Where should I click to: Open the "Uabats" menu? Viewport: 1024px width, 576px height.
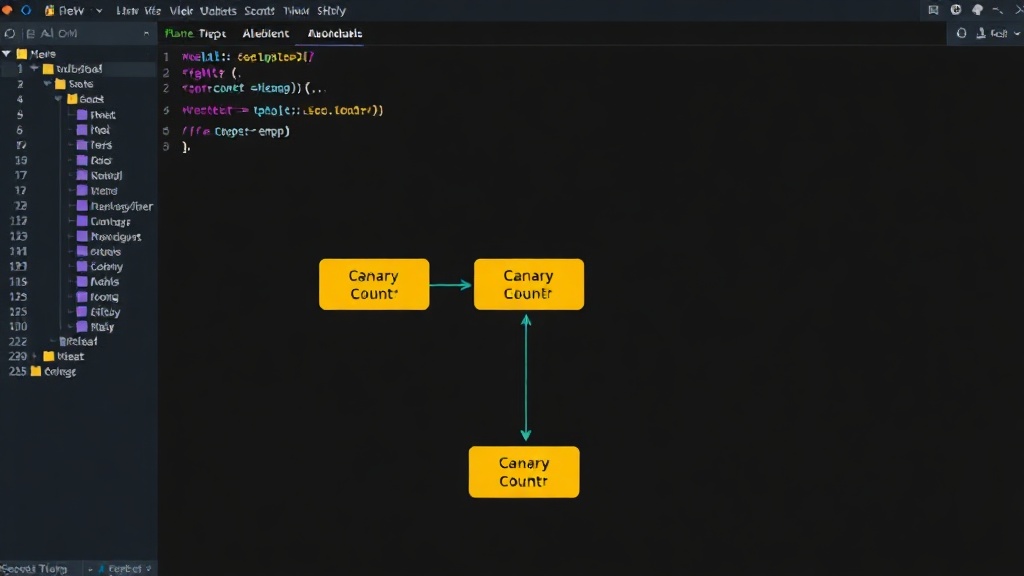218,10
